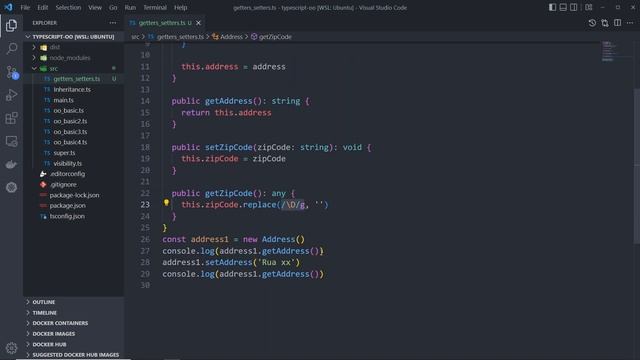Toggle secondary sidebar layout icon

[573, 7]
